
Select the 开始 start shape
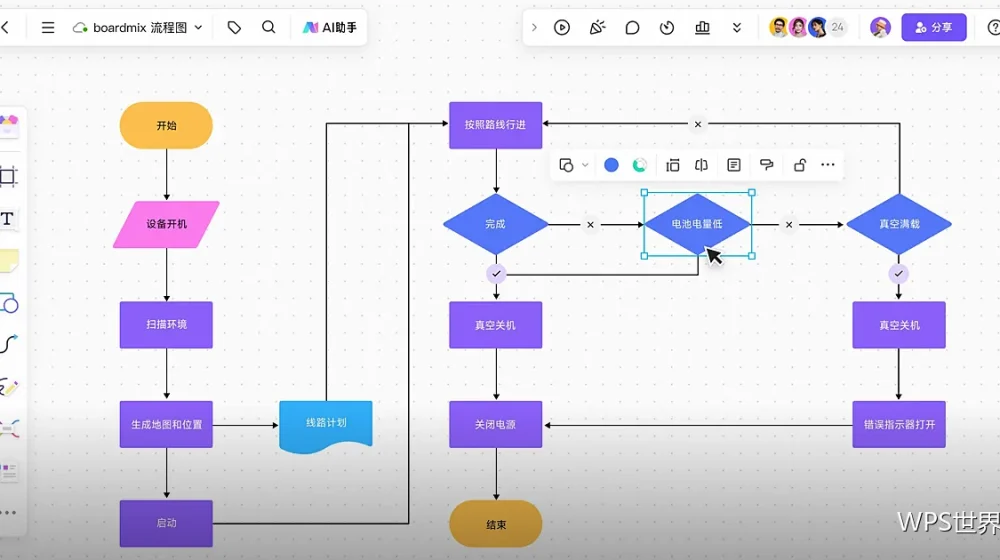tap(166, 126)
